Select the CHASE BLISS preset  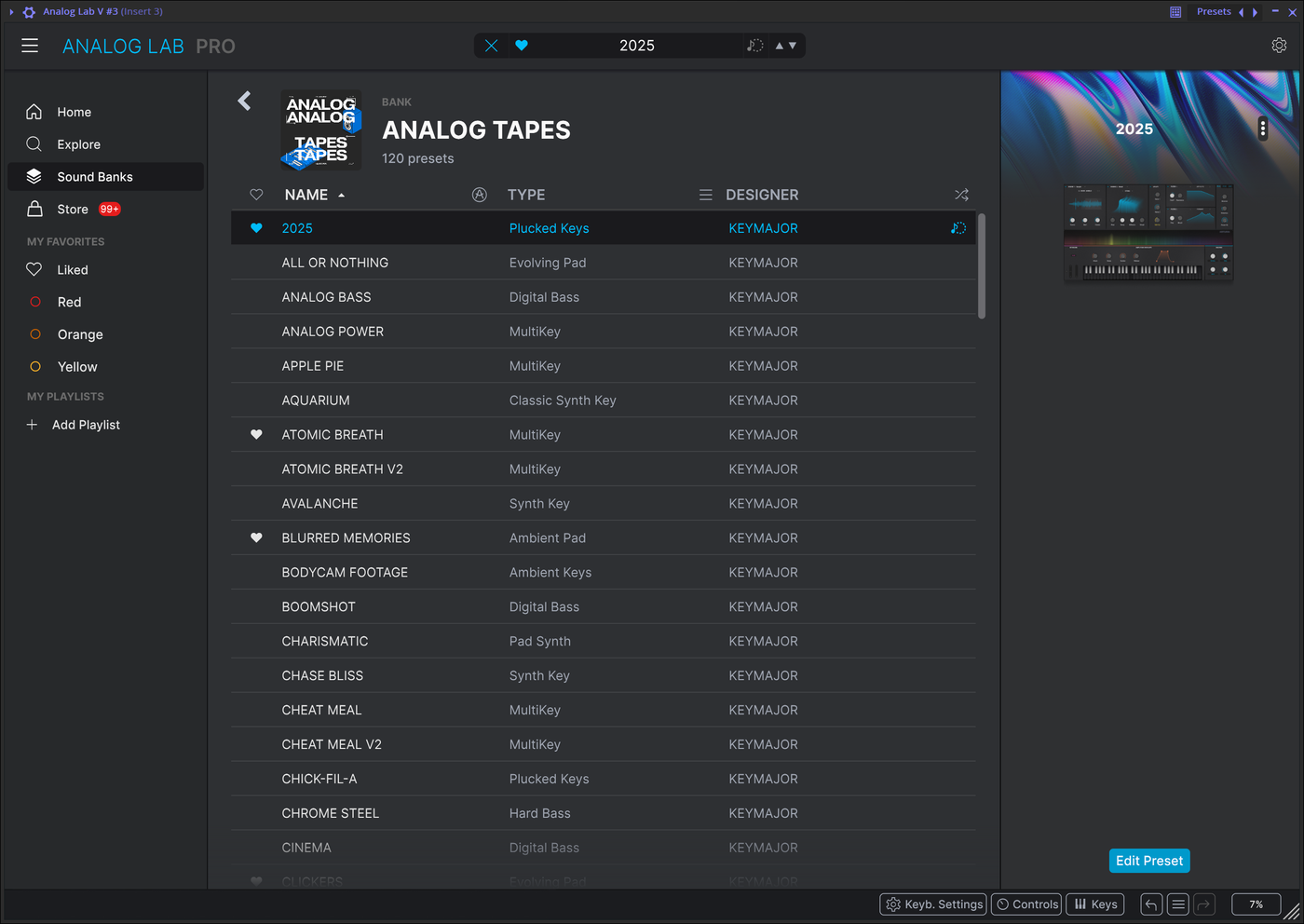click(x=604, y=676)
